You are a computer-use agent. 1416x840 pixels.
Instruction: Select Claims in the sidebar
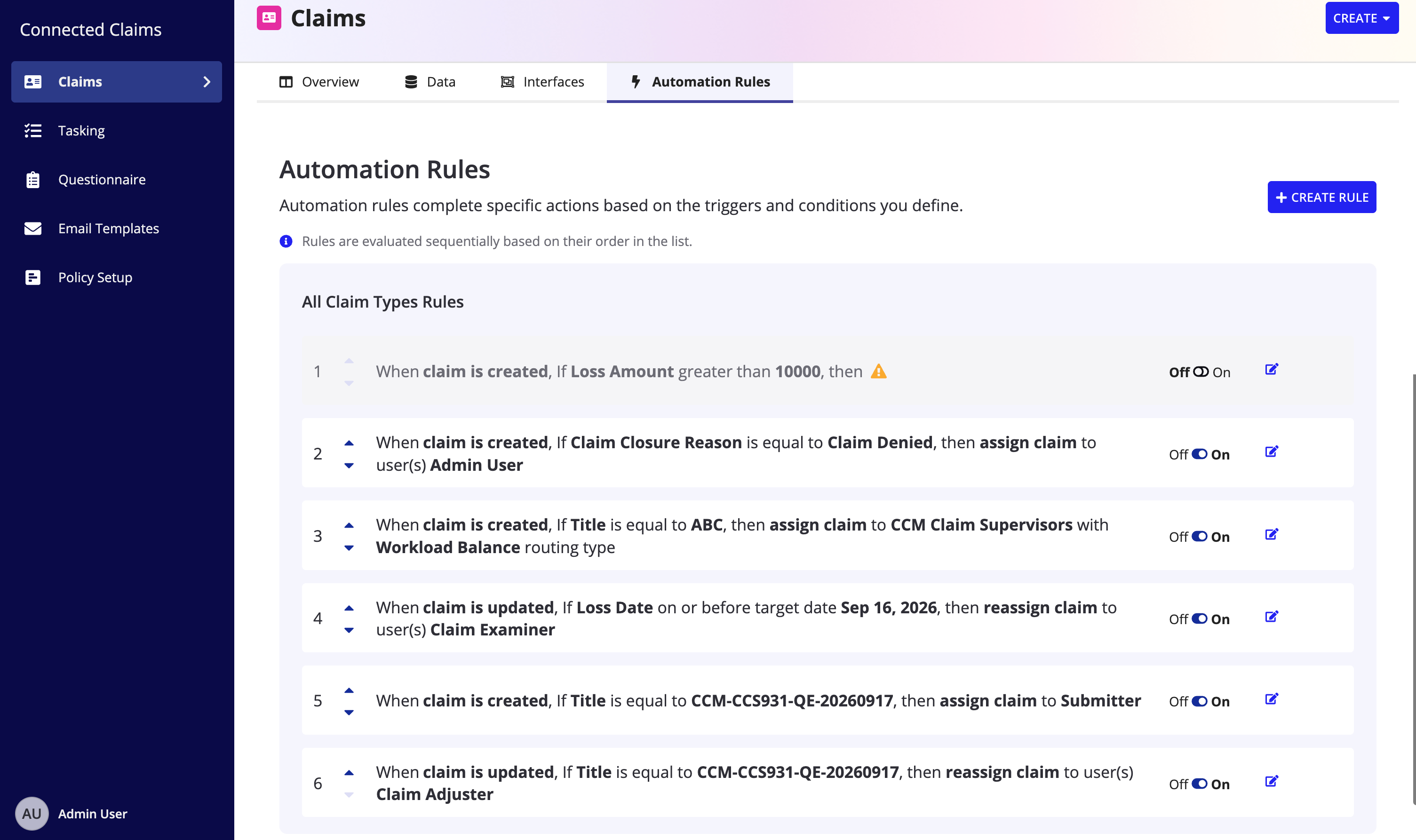pos(117,81)
